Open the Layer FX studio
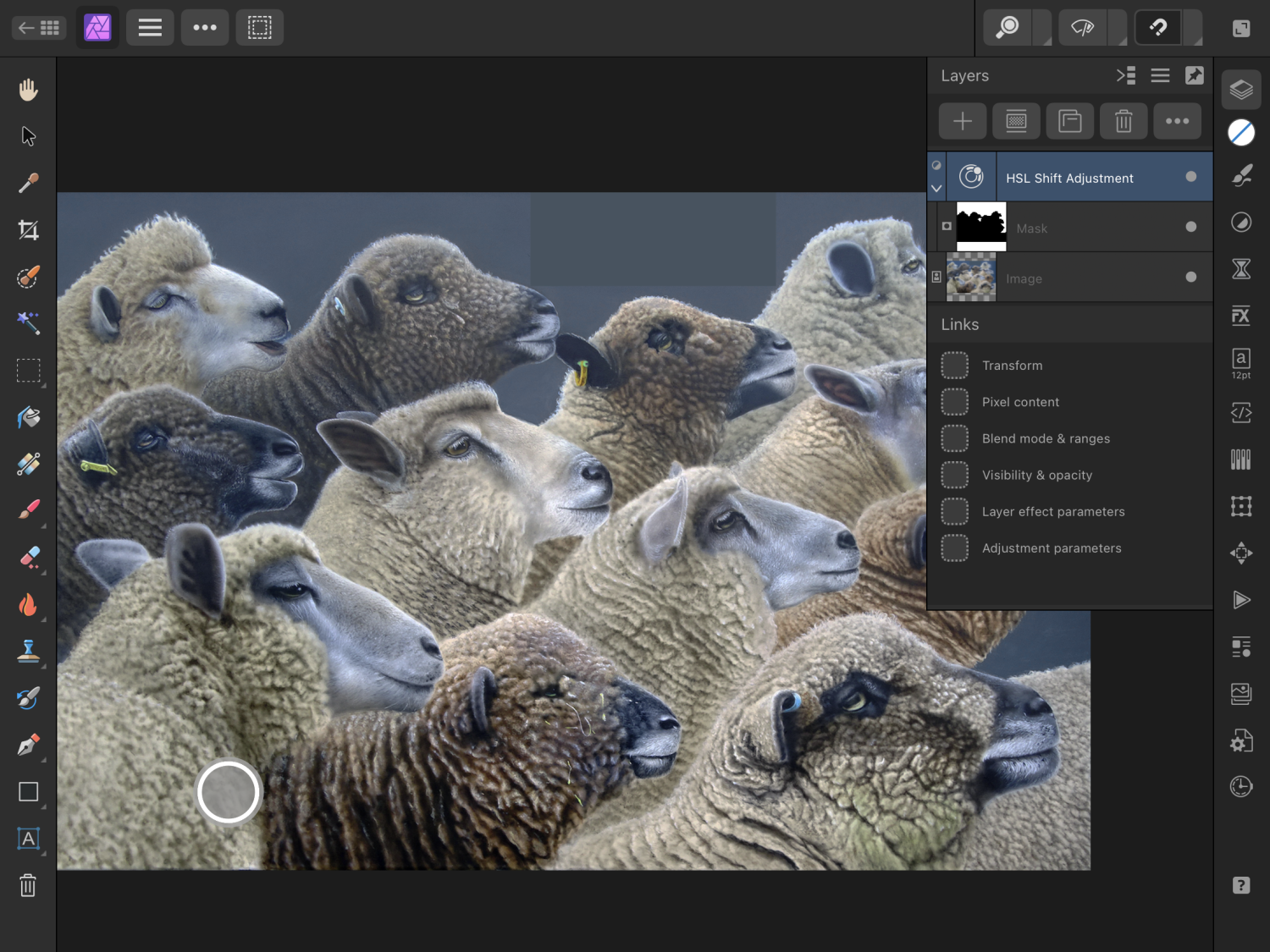Image resolution: width=1270 pixels, height=952 pixels. coord(1240,316)
